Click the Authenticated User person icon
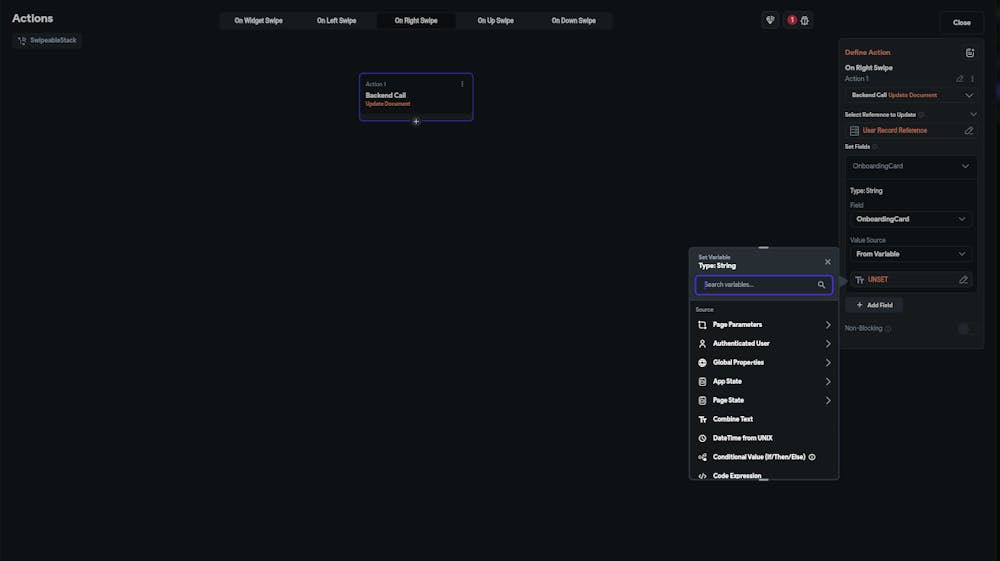Viewport: 1000px width, 561px height. [702, 344]
